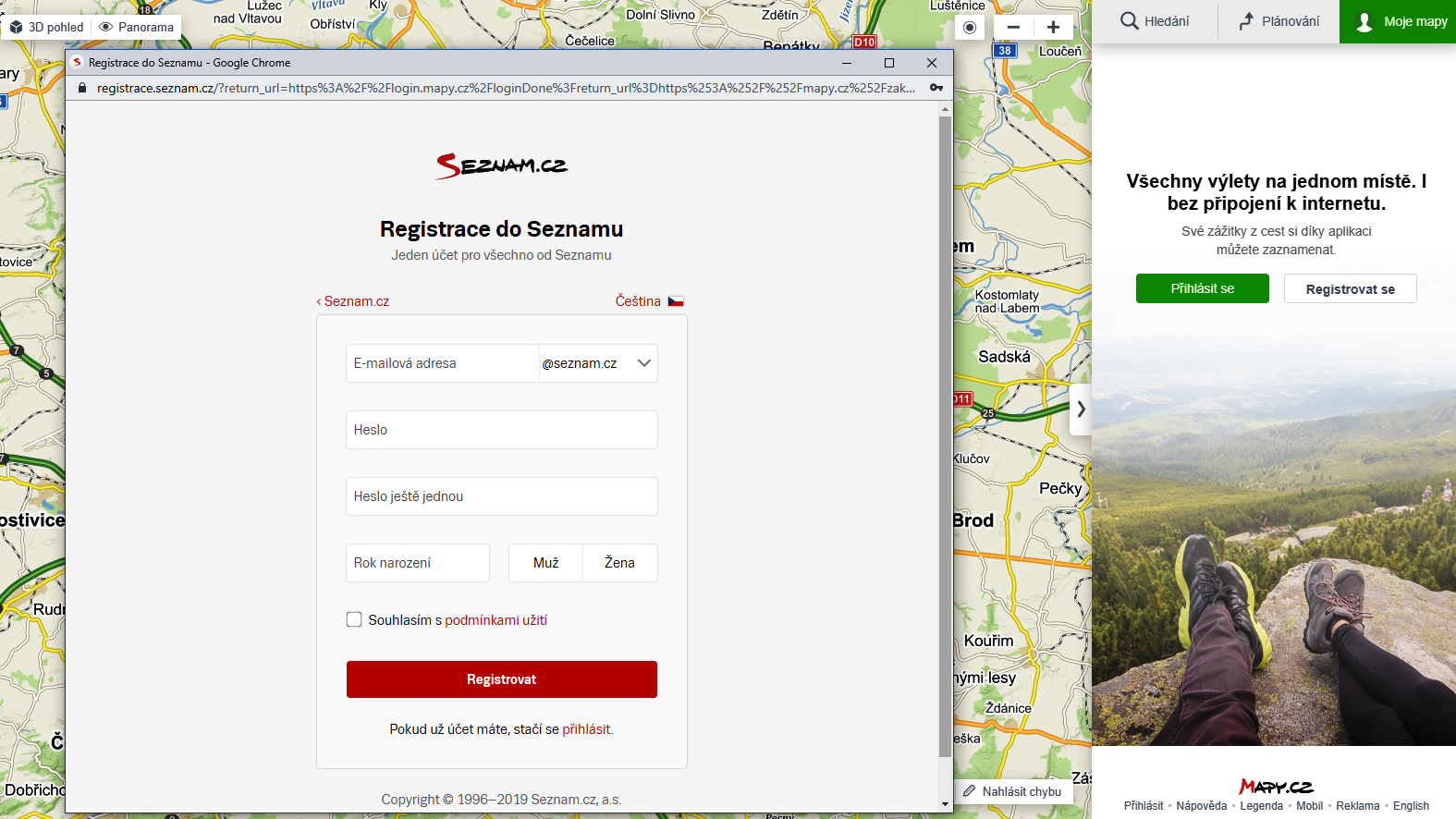Viewport: 1456px width, 819px height.
Task: Switch to the Hledání tab
Action: 1155,21
